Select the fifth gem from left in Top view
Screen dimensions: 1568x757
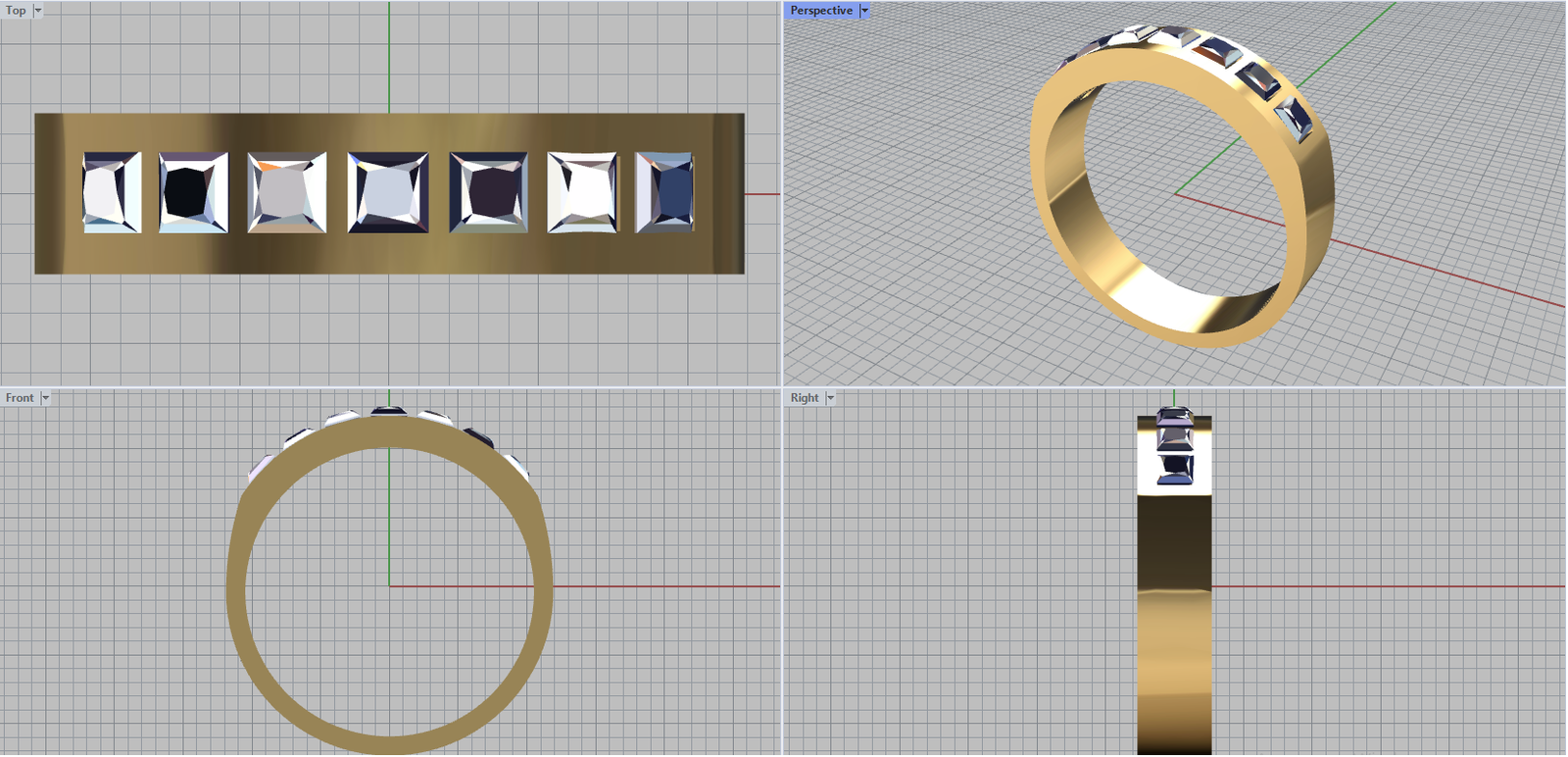click(x=488, y=192)
